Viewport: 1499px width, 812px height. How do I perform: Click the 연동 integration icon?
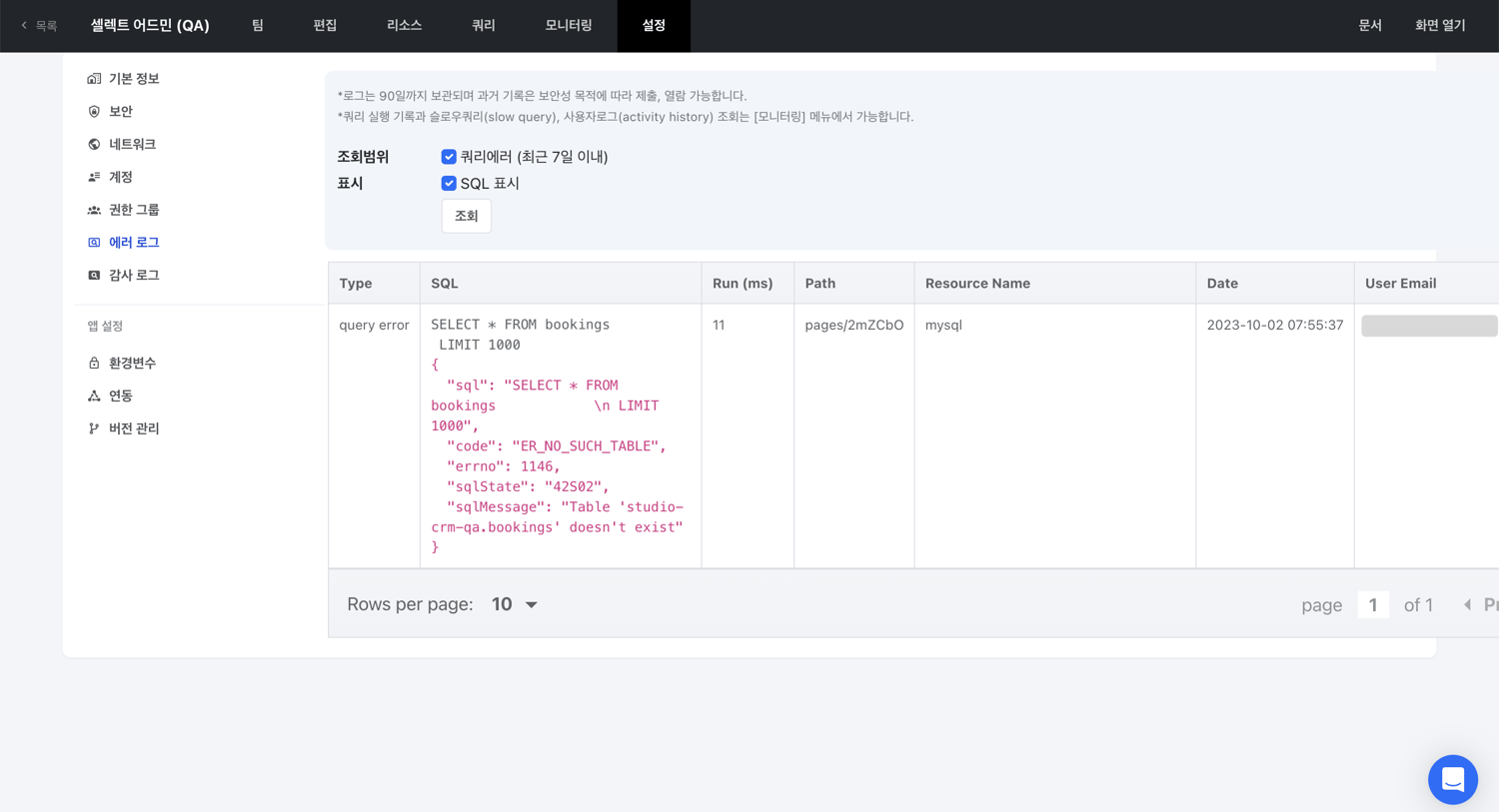[x=94, y=396]
